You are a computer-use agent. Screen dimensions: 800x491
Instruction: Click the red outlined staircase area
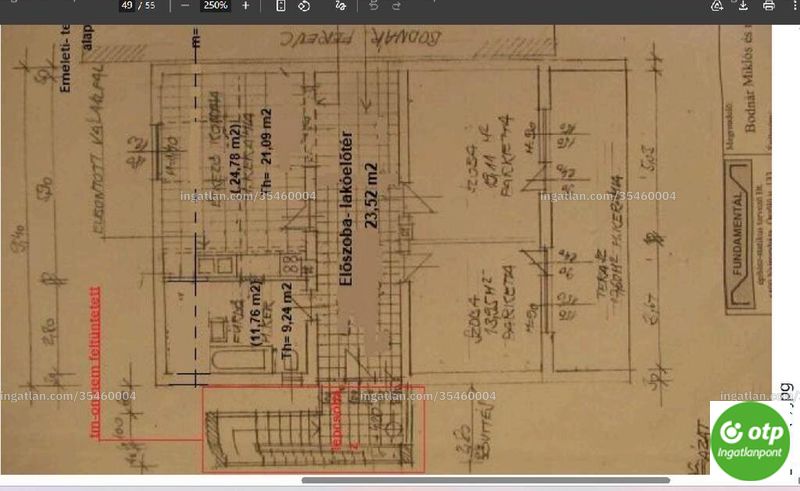313,429
